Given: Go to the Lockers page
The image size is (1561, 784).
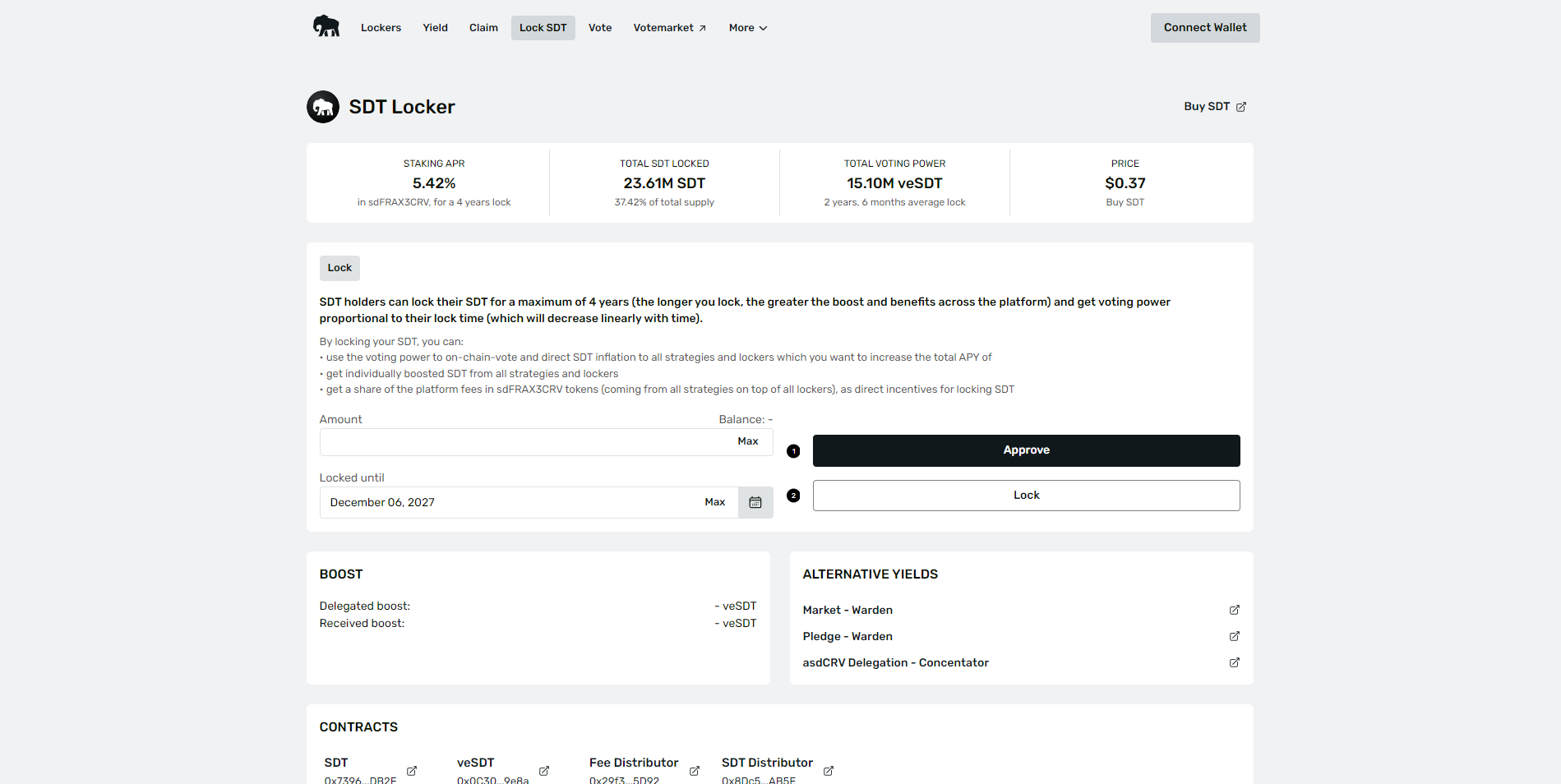Looking at the screenshot, I should pyautogui.click(x=381, y=28).
